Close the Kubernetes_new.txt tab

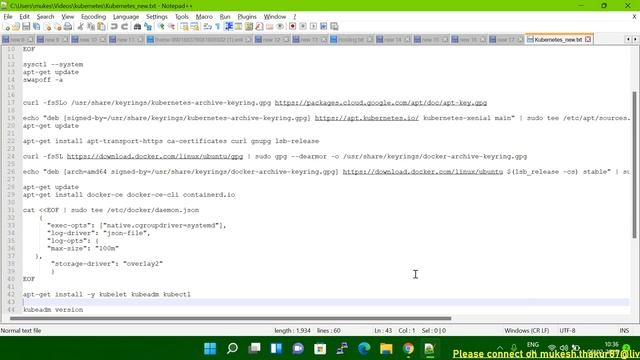point(588,40)
